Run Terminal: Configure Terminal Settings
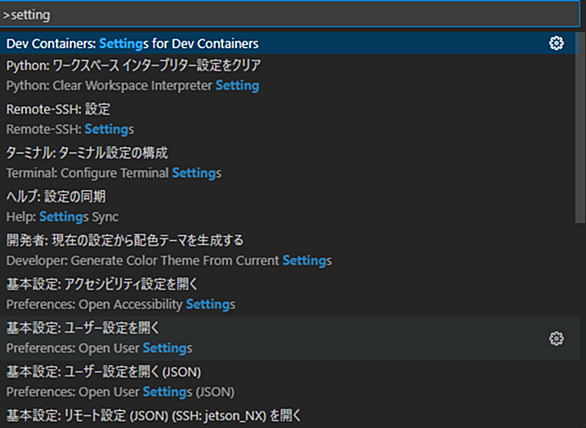The width and height of the screenshot is (586, 428). [x=290, y=163]
